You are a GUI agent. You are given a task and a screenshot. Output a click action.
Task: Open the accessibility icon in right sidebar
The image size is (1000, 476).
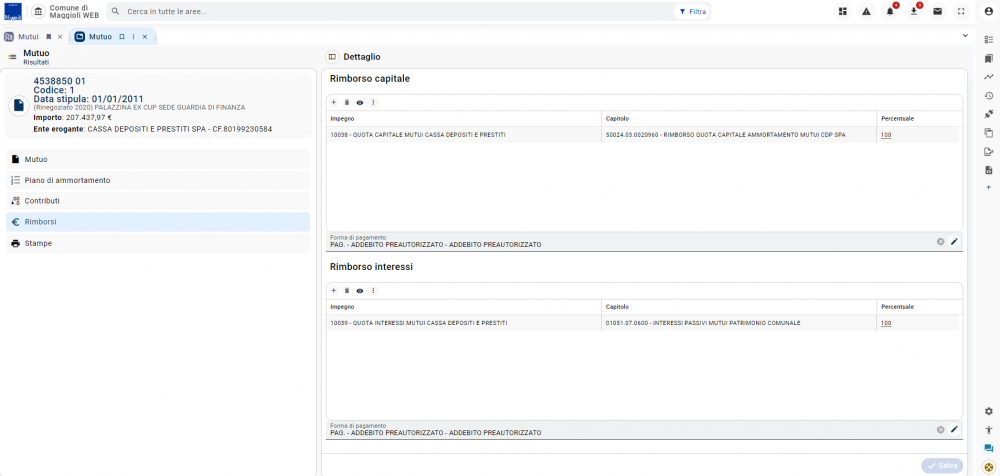coord(989,429)
